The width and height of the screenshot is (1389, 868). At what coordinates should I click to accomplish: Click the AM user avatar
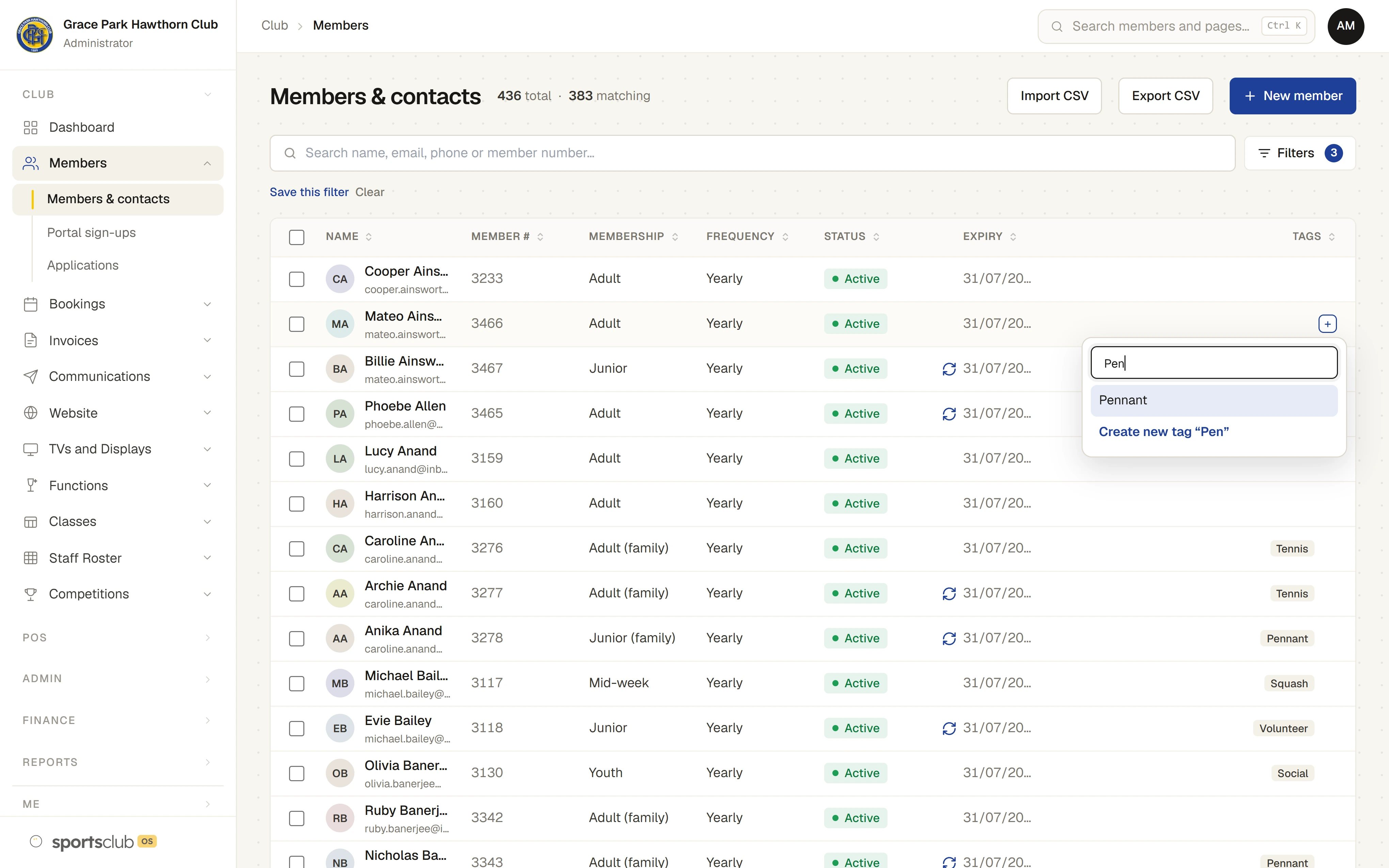1345,27
